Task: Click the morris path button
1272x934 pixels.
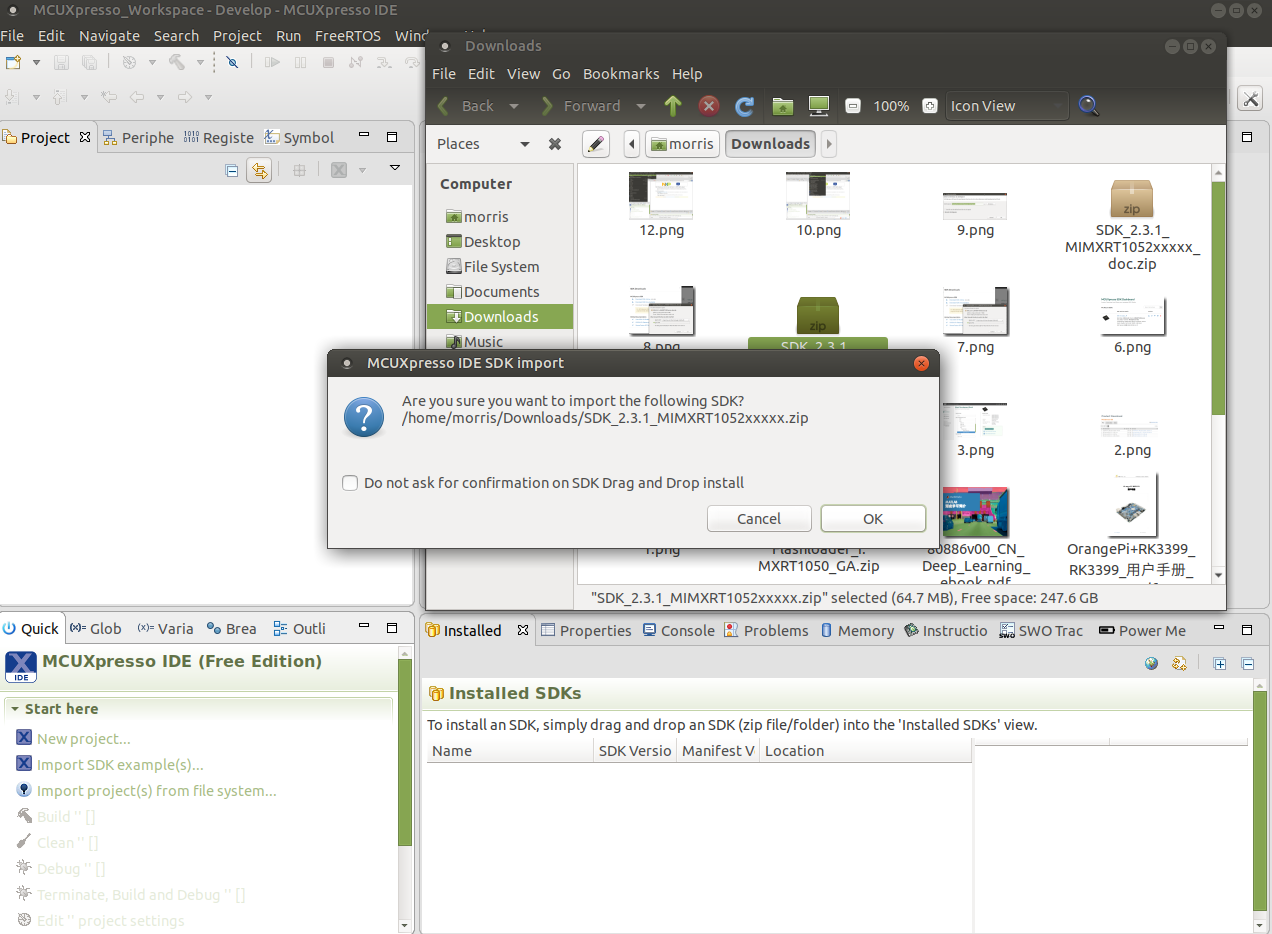Action: 683,144
